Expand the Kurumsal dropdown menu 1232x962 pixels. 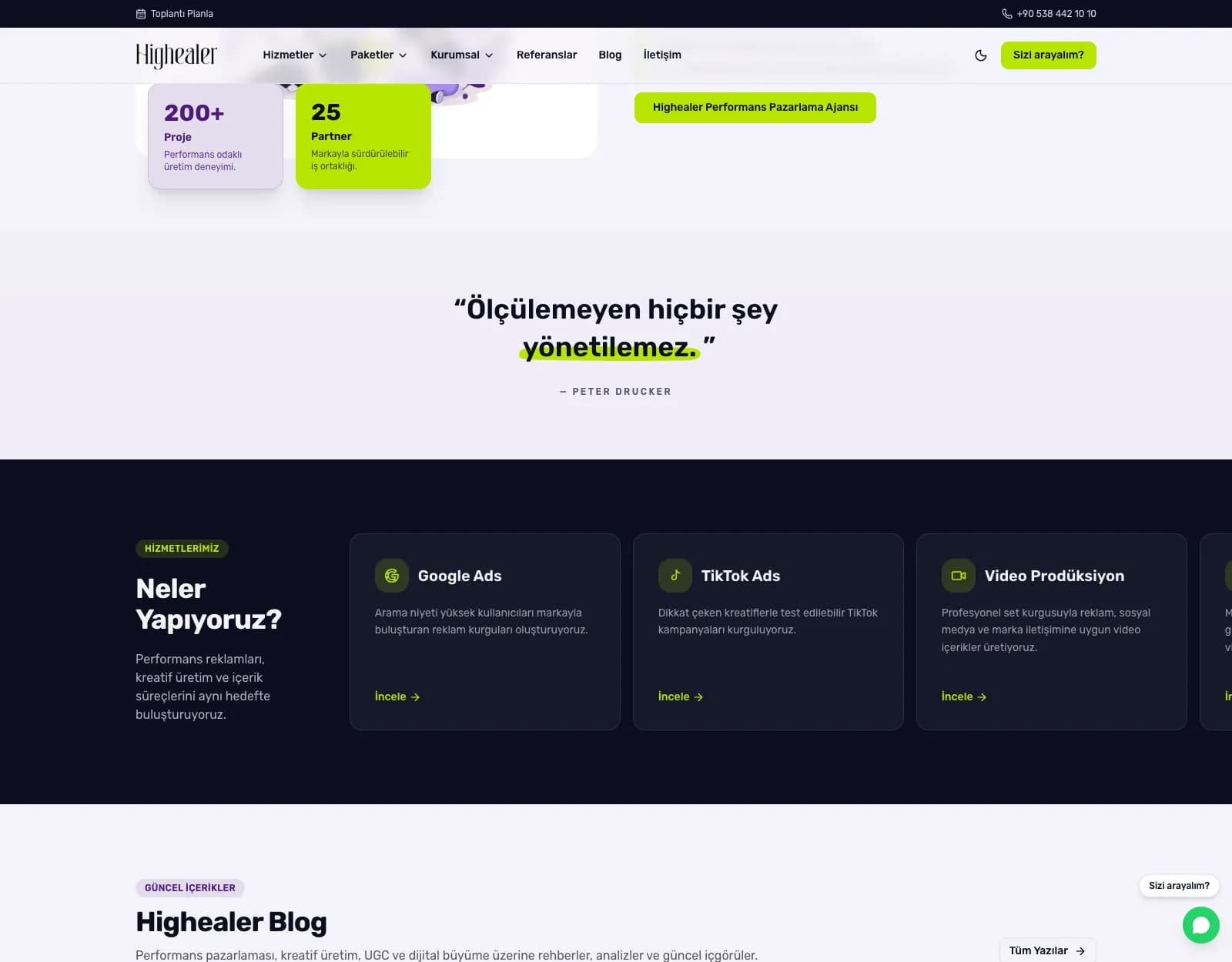(462, 55)
